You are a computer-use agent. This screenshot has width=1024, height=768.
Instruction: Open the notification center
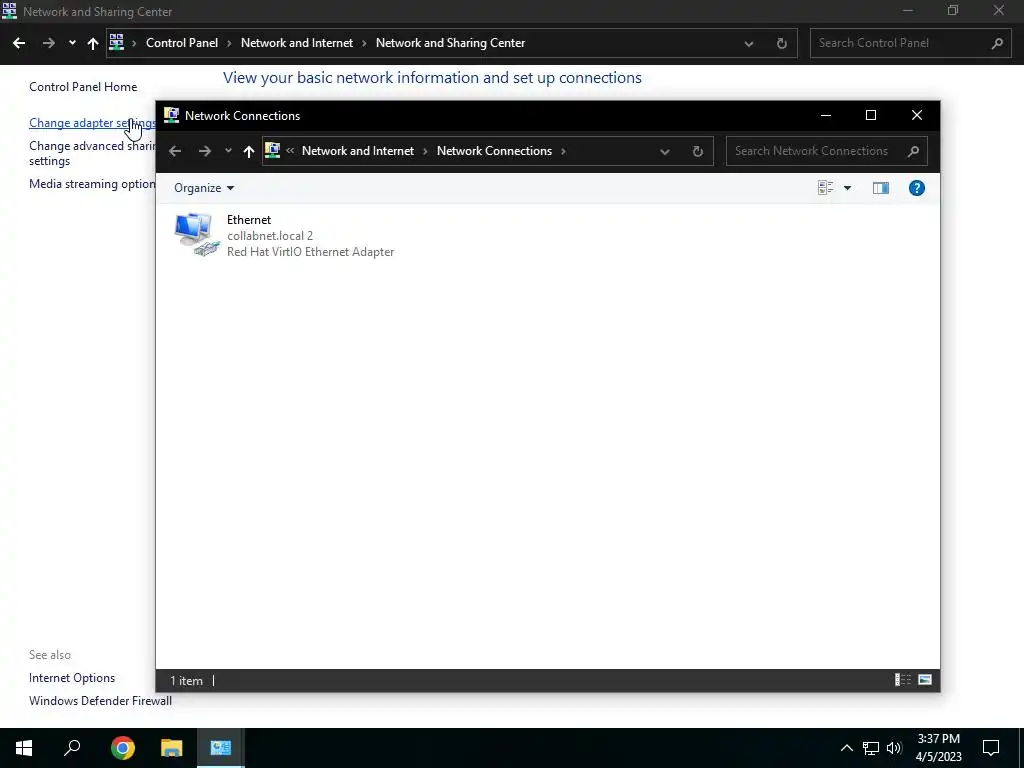tap(991, 748)
